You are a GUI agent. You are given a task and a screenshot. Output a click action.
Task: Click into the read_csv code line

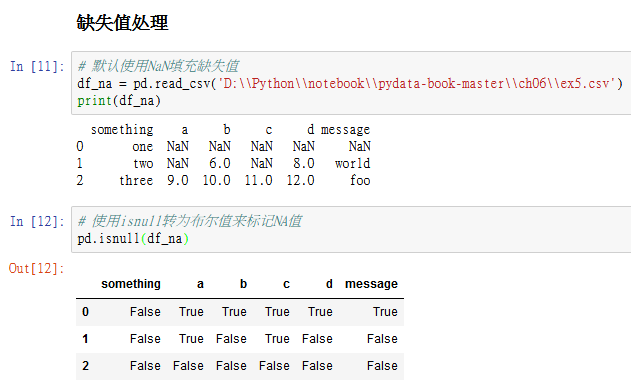click(x=350, y=83)
